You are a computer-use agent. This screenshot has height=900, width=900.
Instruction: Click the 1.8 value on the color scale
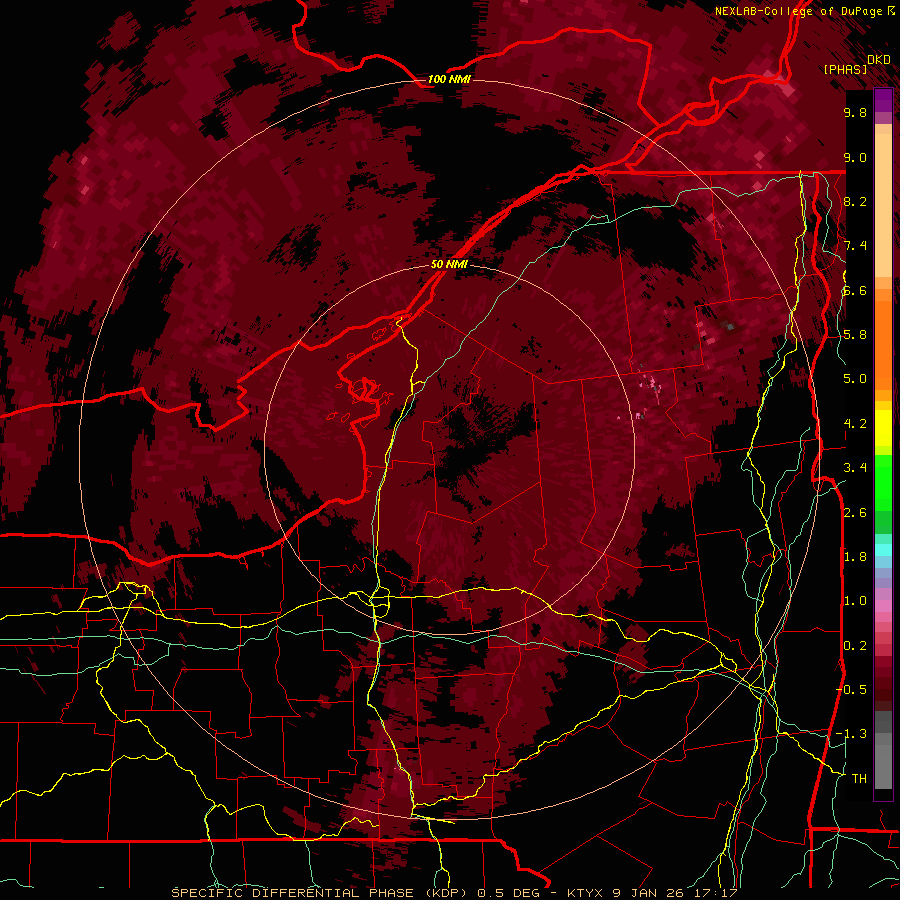[855, 557]
